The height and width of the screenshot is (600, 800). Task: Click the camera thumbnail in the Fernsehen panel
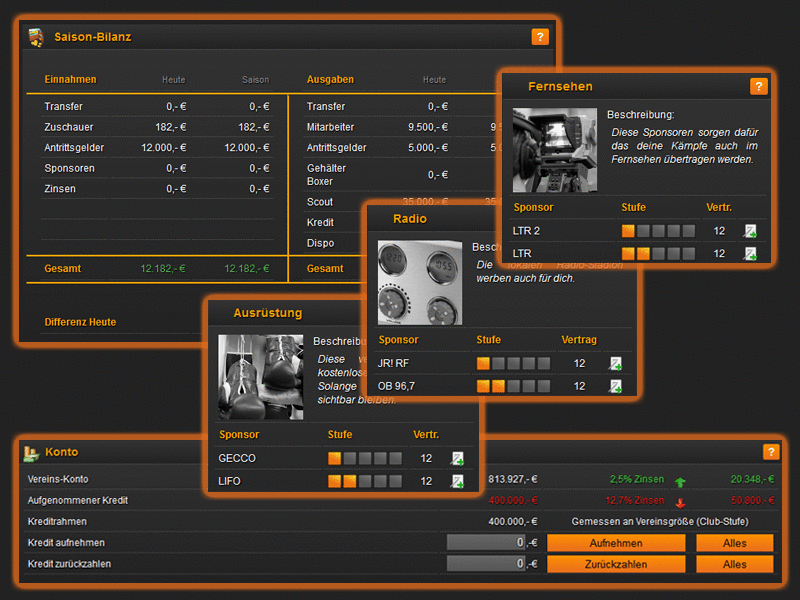coord(555,148)
